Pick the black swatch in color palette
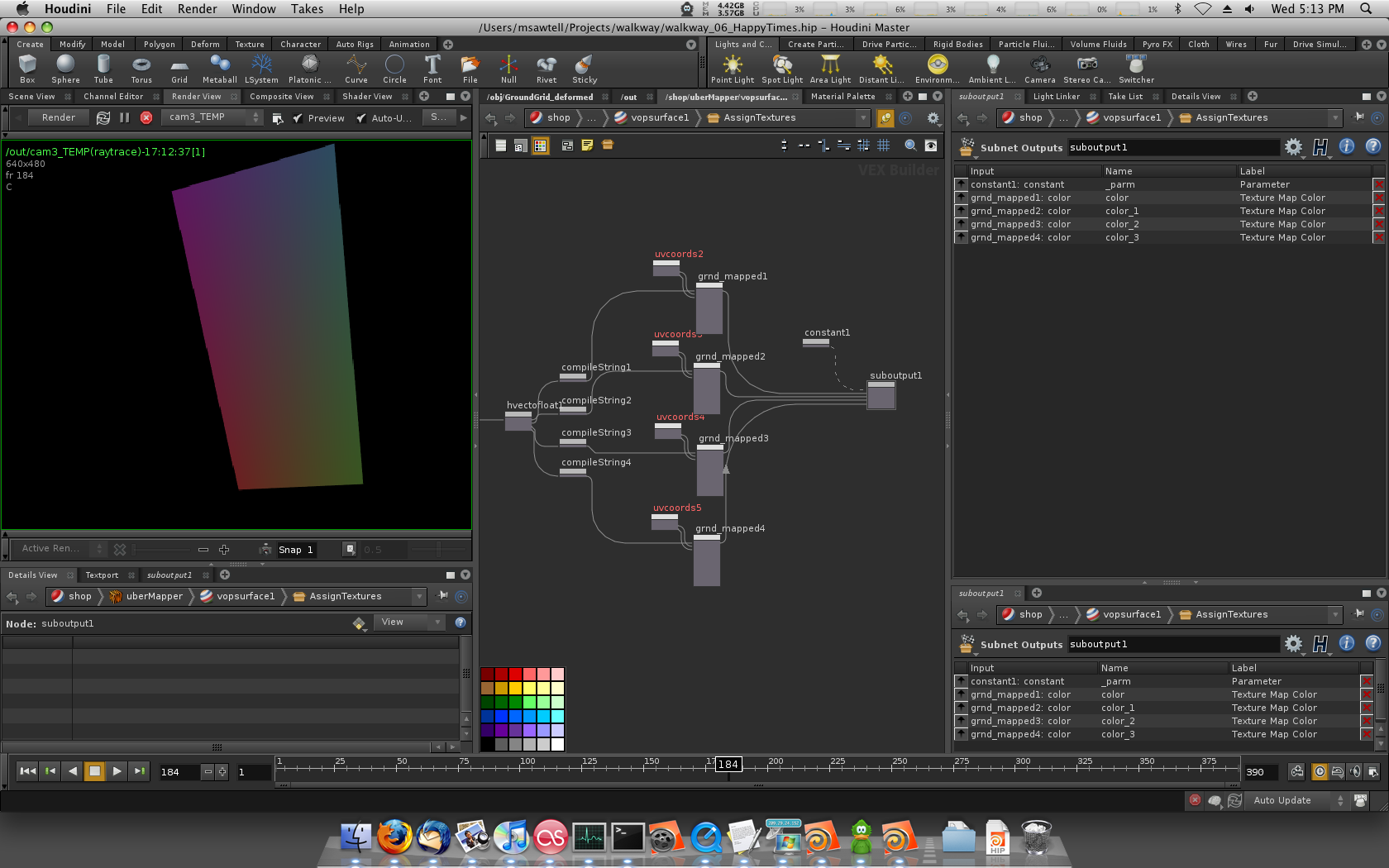 pyautogui.click(x=487, y=744)
